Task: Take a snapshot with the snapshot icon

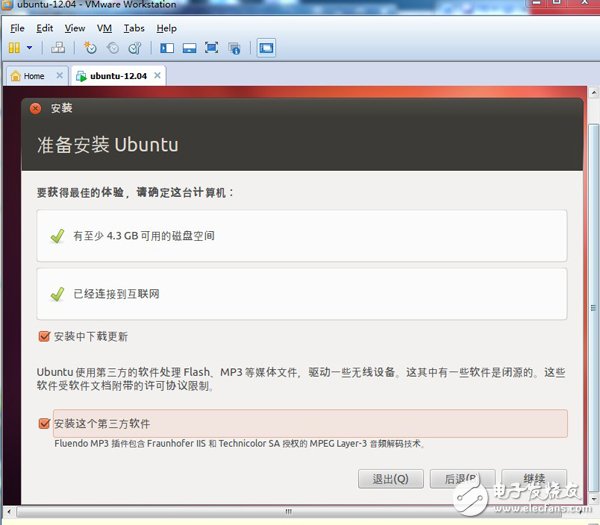Action: [90, 48]
